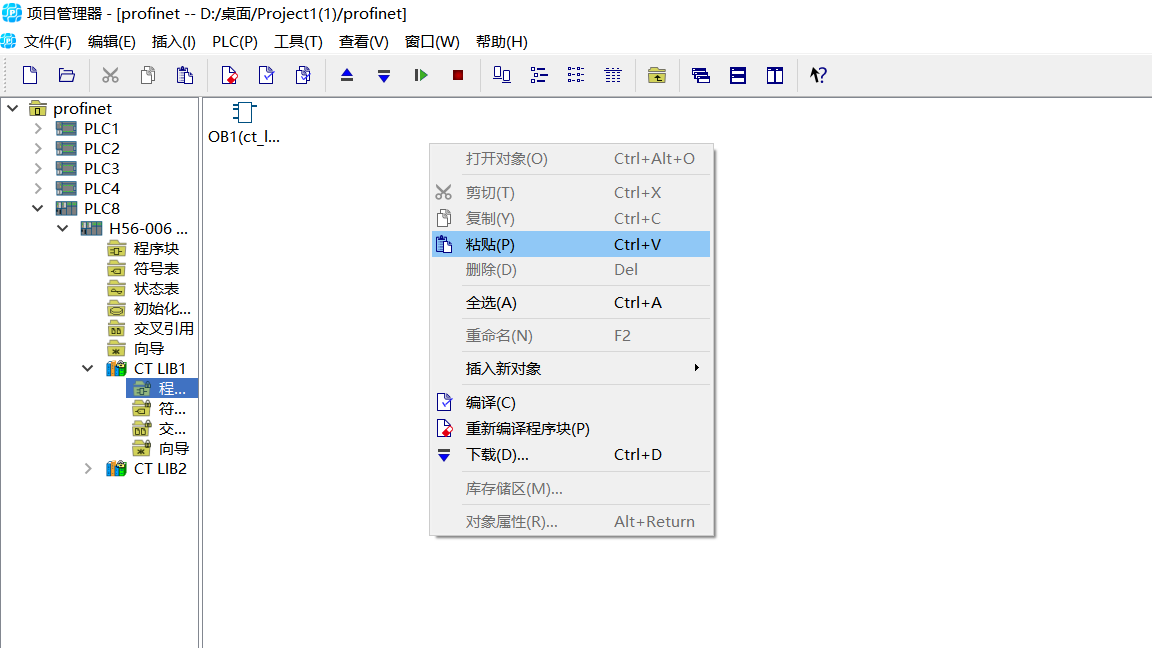Click the New project toolbar icon

pos(30,75)
